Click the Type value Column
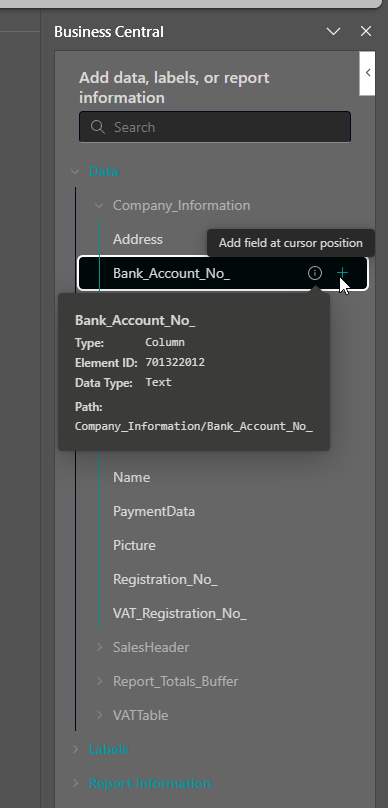This screenshot has width=388, height=808. [165, 342]
